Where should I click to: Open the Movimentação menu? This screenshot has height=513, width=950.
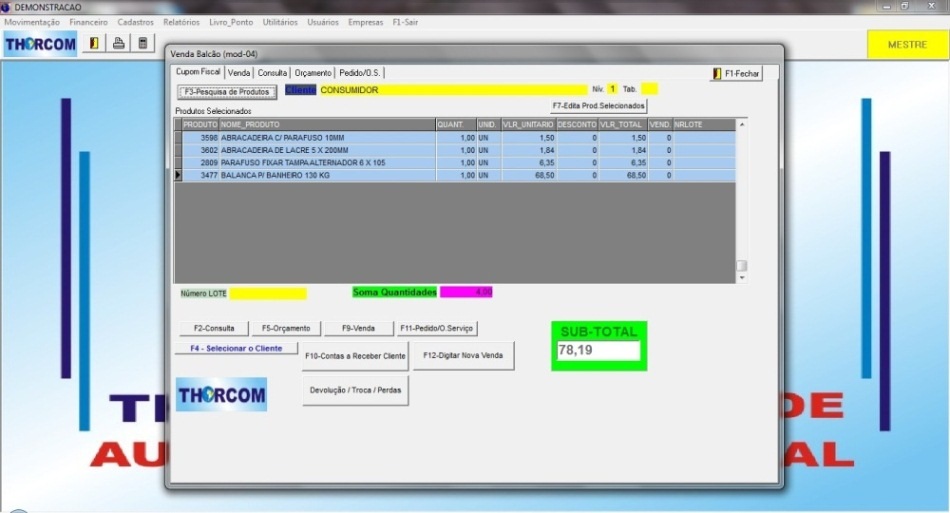coord(32,22)
